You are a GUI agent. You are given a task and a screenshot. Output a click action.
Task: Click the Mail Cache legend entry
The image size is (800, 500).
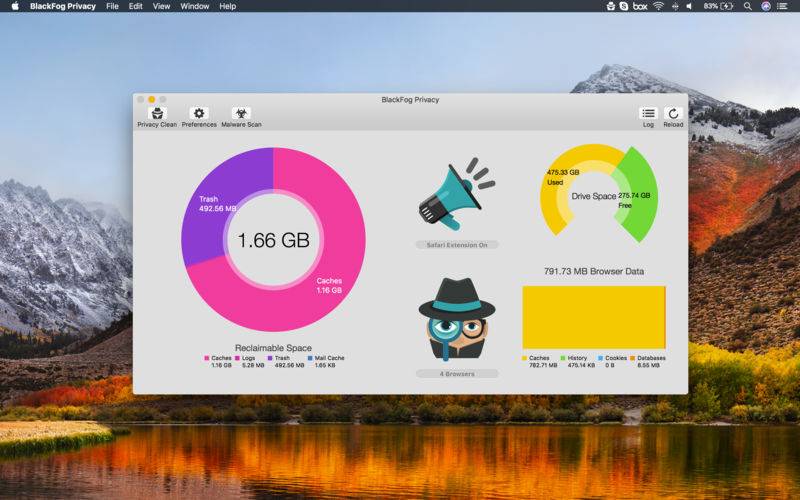click(326, 361)
